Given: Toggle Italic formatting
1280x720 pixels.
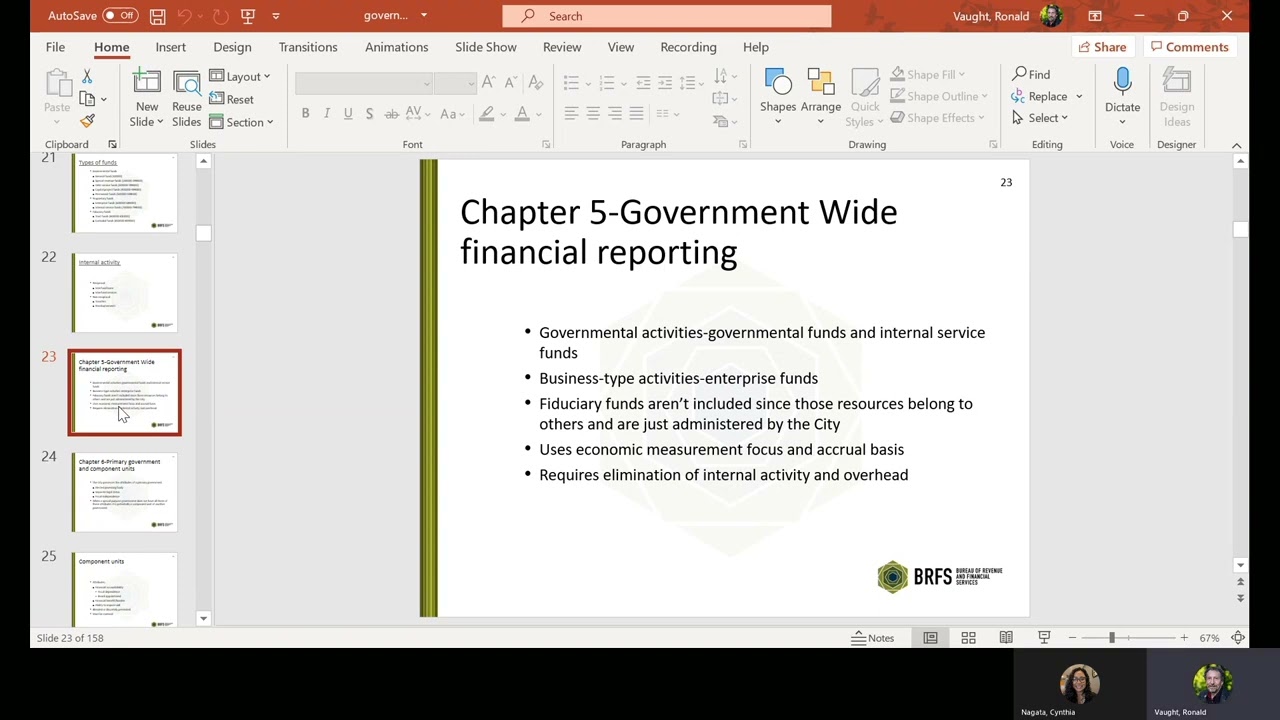Looking at the screenshot, I should [326, 114].
